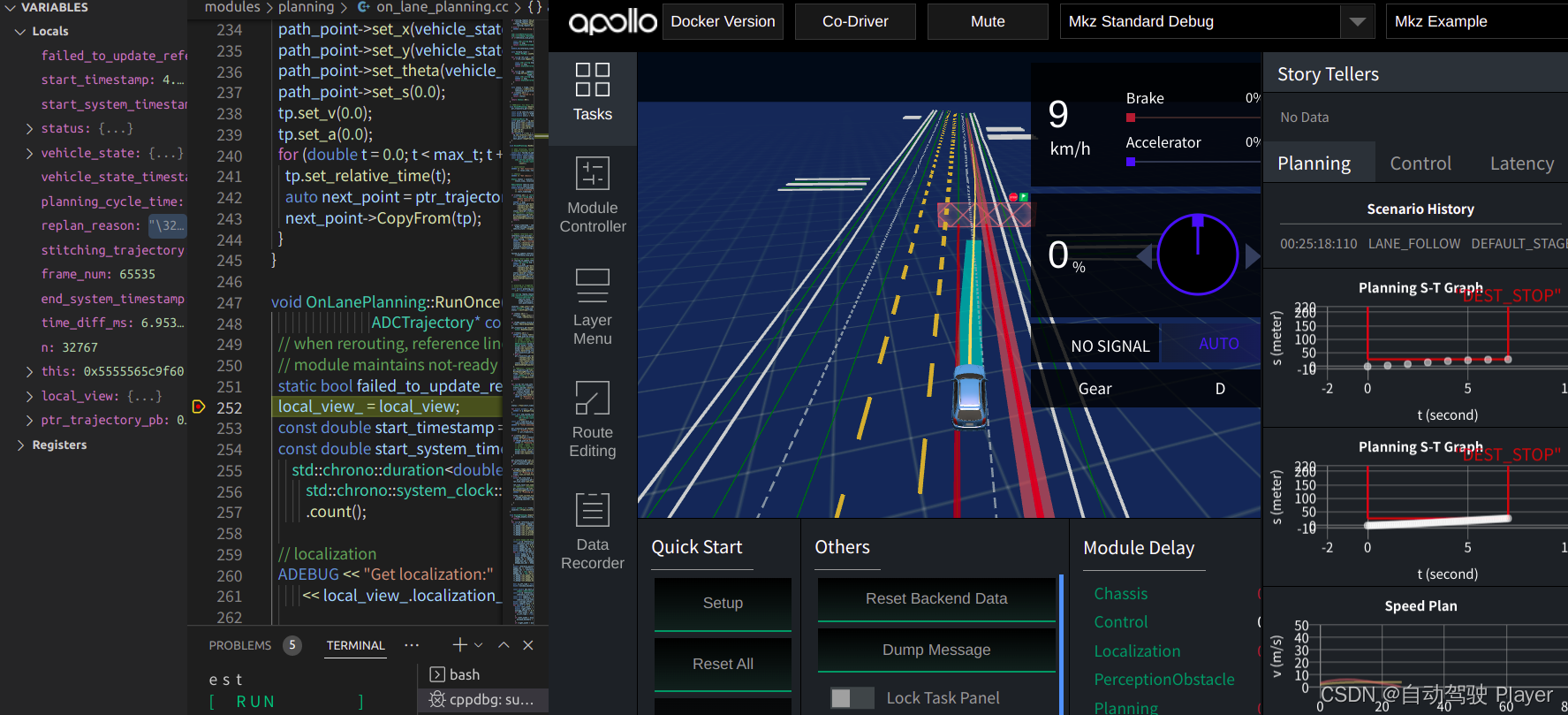This screenshot has width=1568, height=715.
Task: Click Localization in Module Delay list
Action: [1137, 651]
